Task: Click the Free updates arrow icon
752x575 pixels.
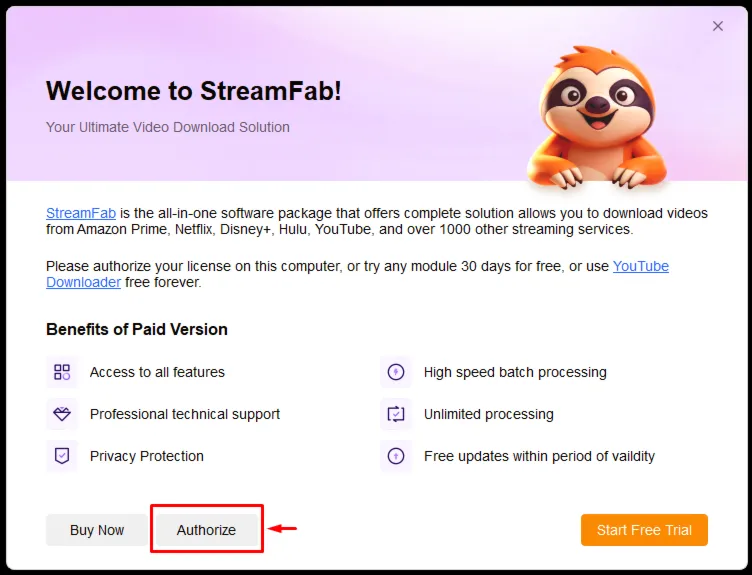Action: click(x=396, y=456)
